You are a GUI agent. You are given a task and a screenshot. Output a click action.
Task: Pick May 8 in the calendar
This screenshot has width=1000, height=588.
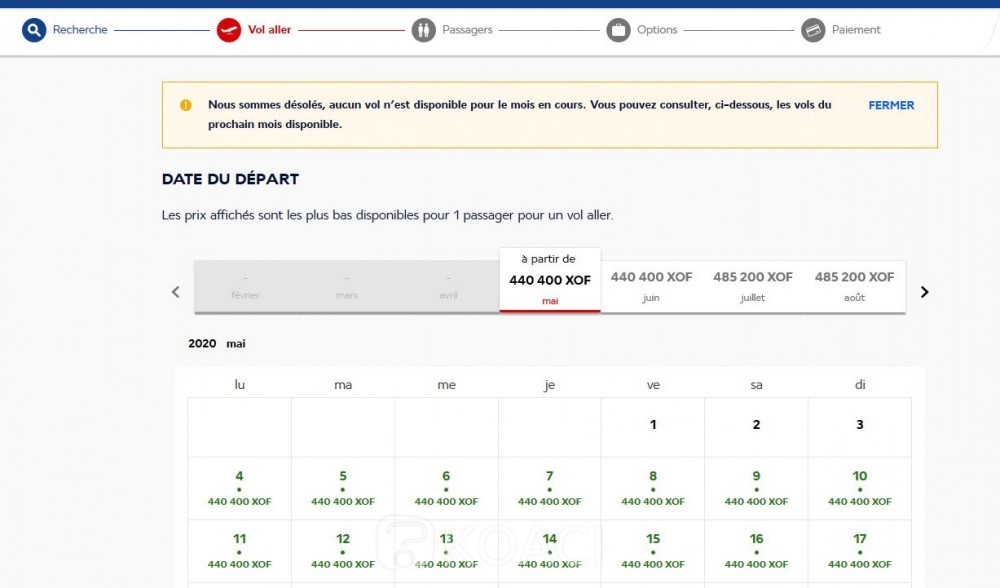click(x=653, y=488)
